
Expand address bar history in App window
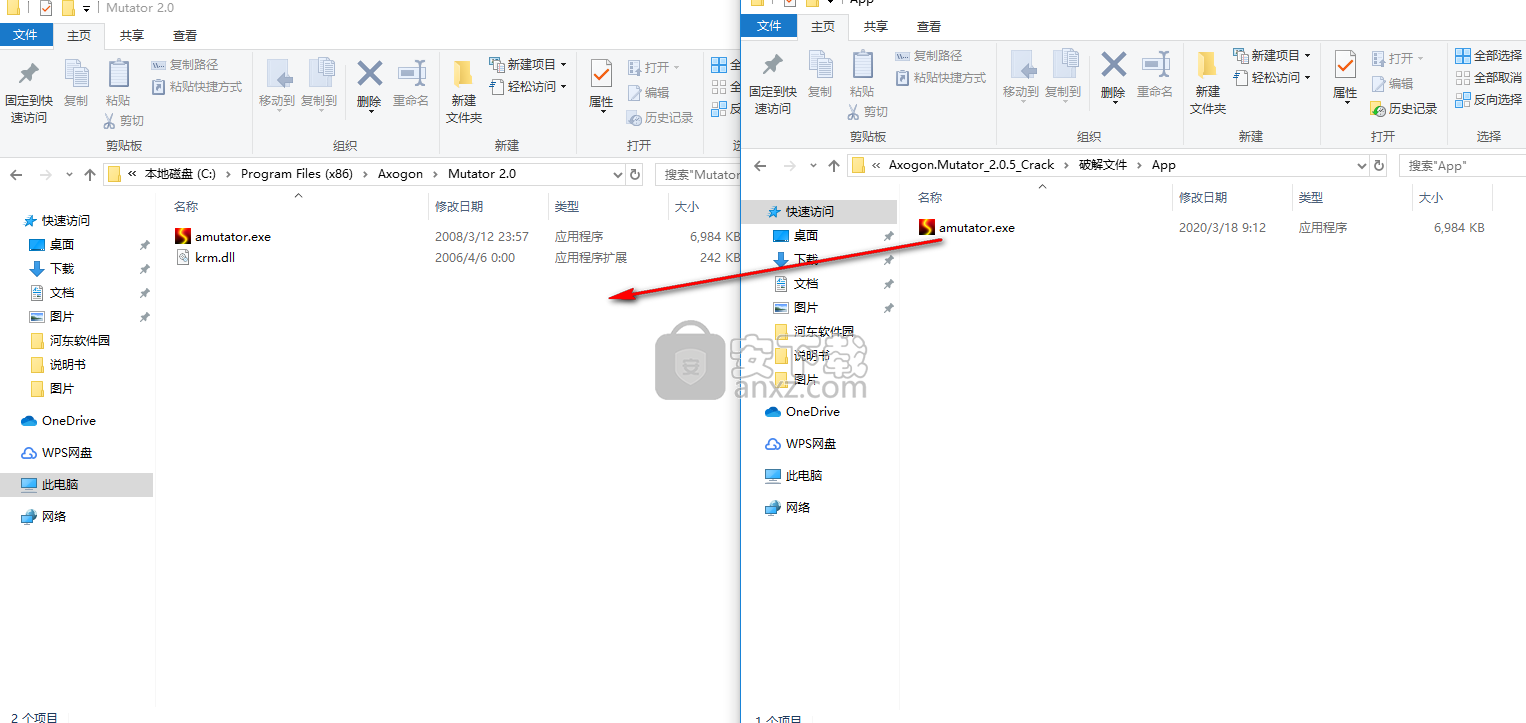[1361, 165]
